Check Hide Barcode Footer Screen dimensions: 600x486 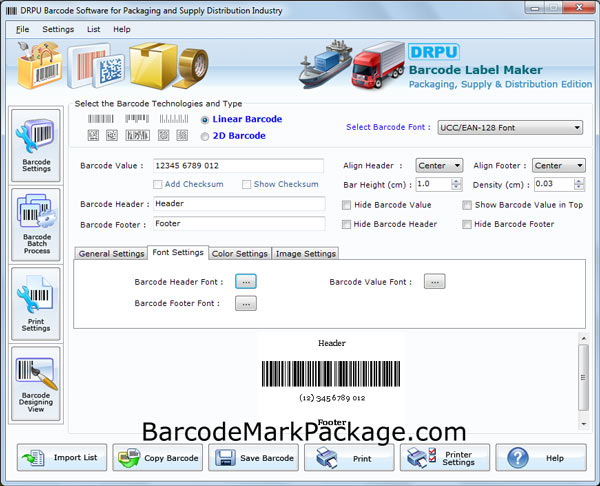tap(467, 224)
